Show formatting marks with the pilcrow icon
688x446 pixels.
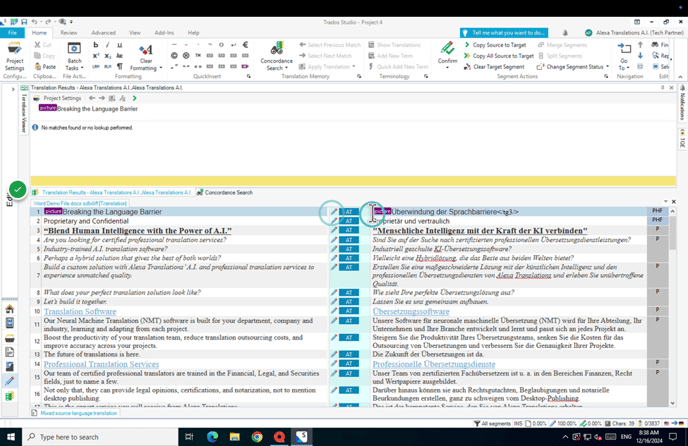(119, 67)
